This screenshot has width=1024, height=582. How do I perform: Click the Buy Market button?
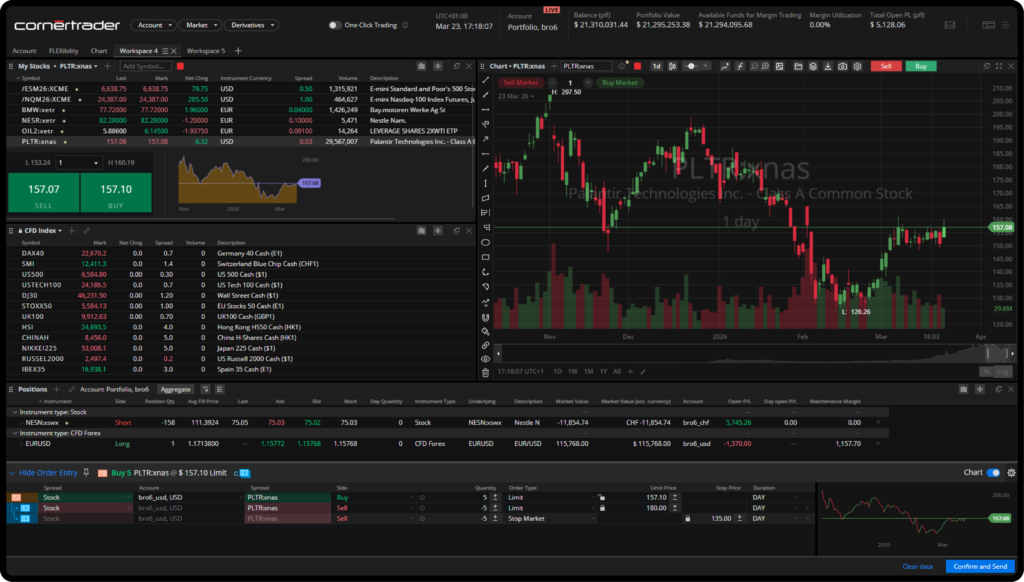pyautogui.click(x=620, y=83)
